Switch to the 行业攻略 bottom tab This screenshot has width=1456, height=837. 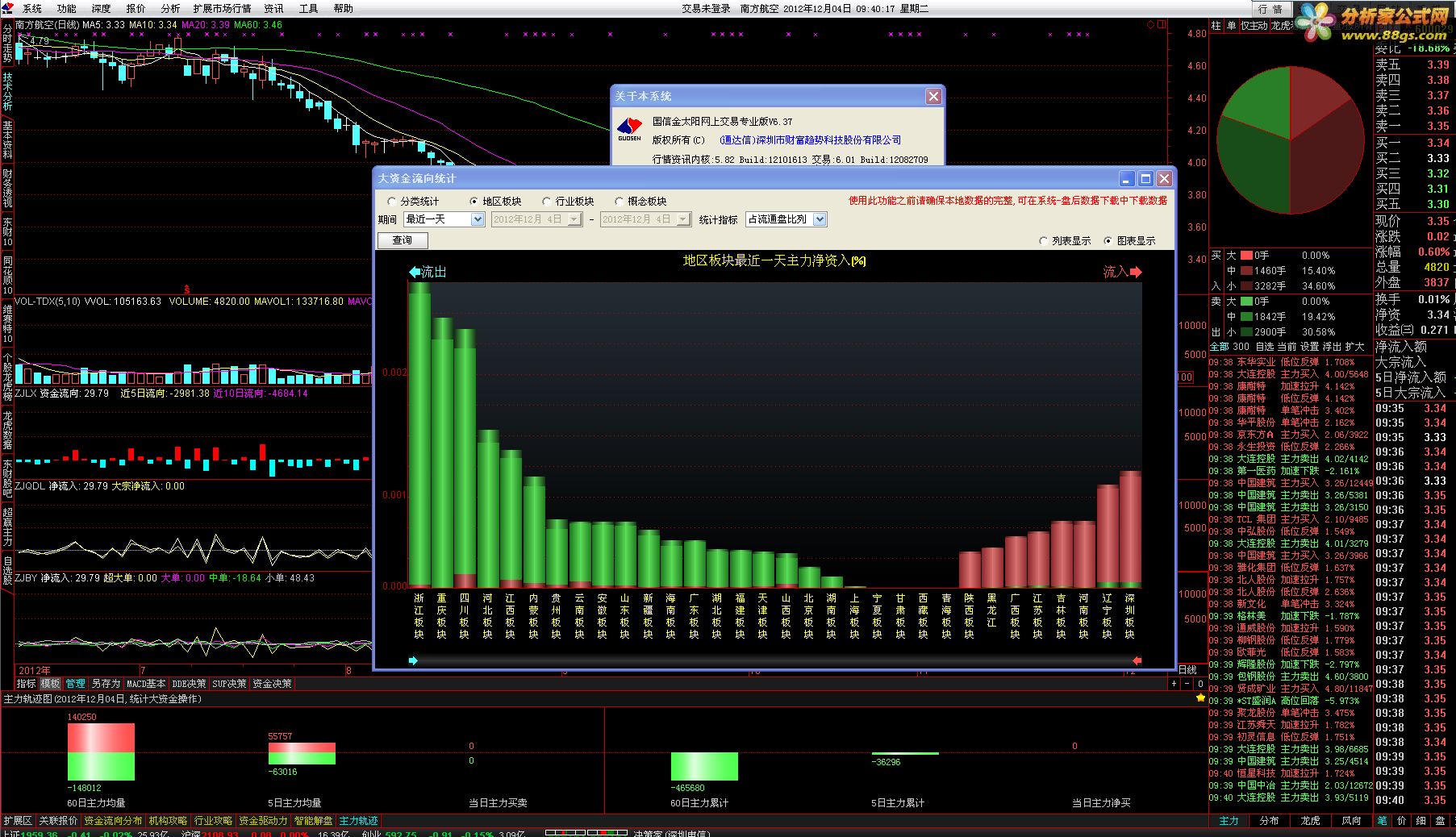213,820
